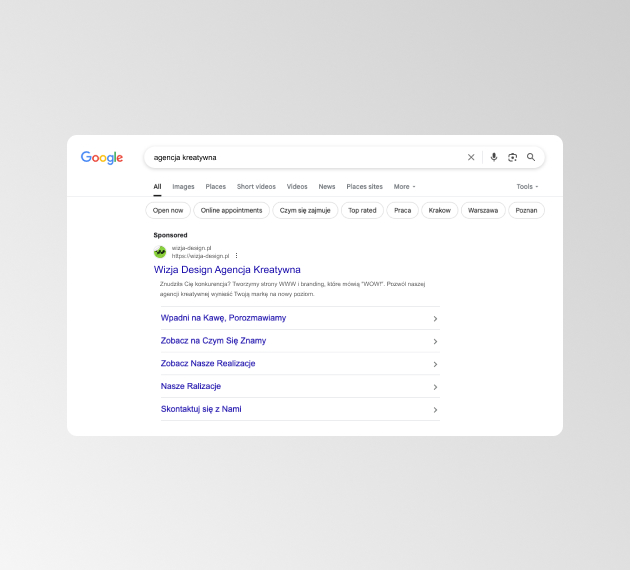Viewport: 630px width, 570px height.
Task: Click the Wizja Design favicon
Action: tap(160, 252)
